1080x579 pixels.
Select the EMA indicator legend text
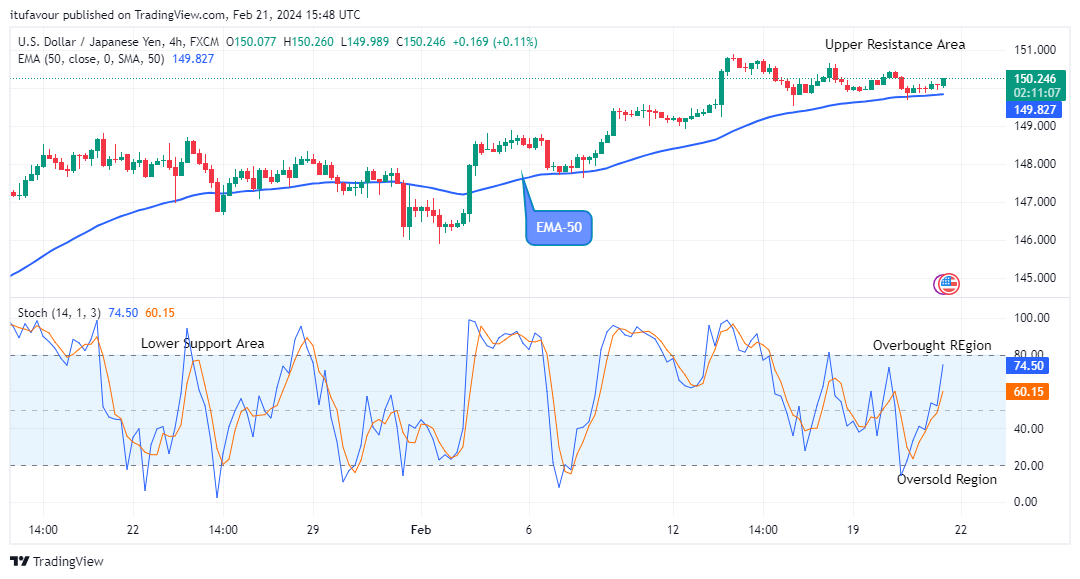[91, 59]
